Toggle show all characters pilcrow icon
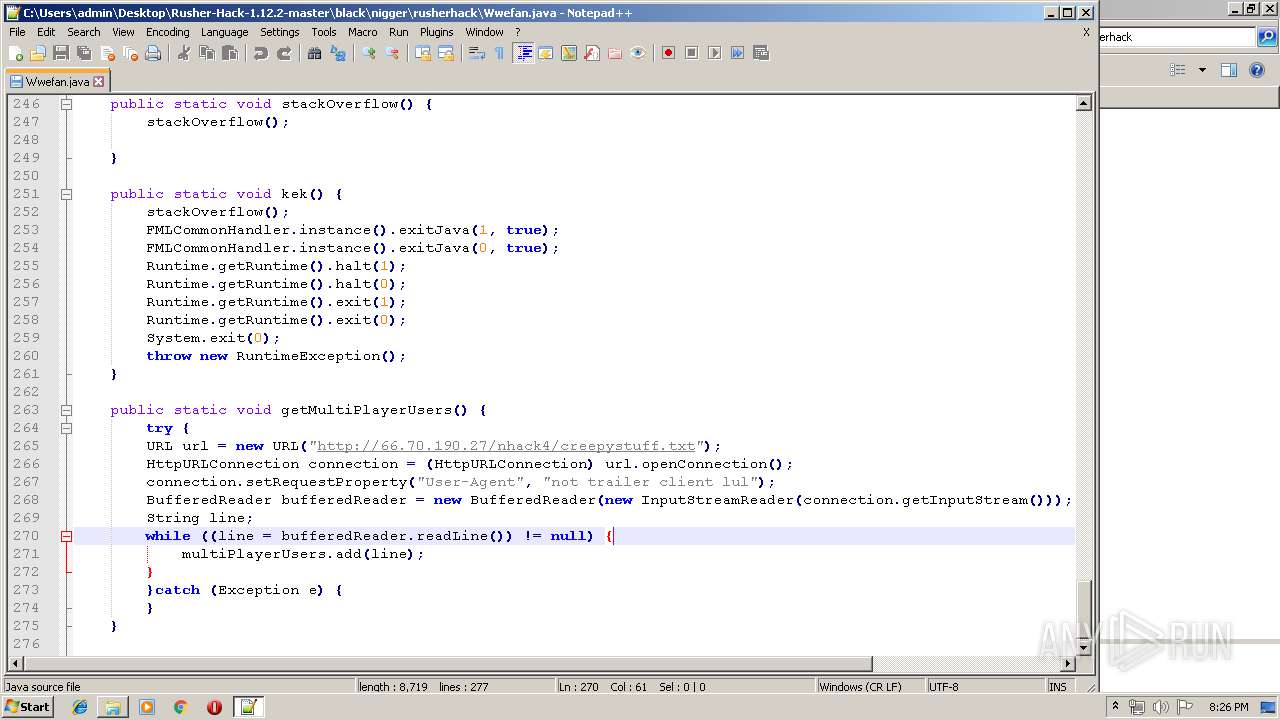The width and height of the screenshot is (1280, 720). tap(500, 53)
